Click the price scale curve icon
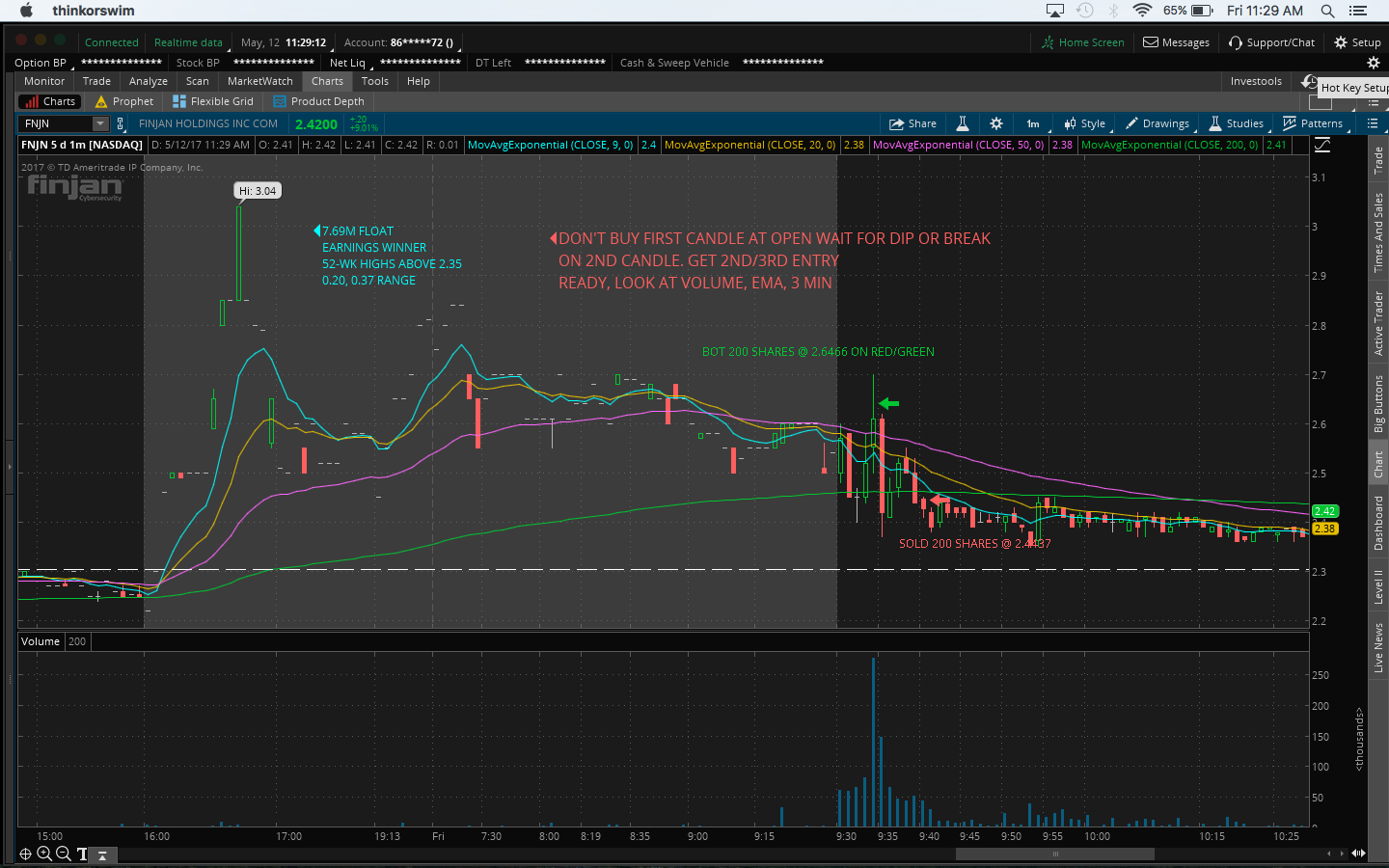 (1322, 145)
